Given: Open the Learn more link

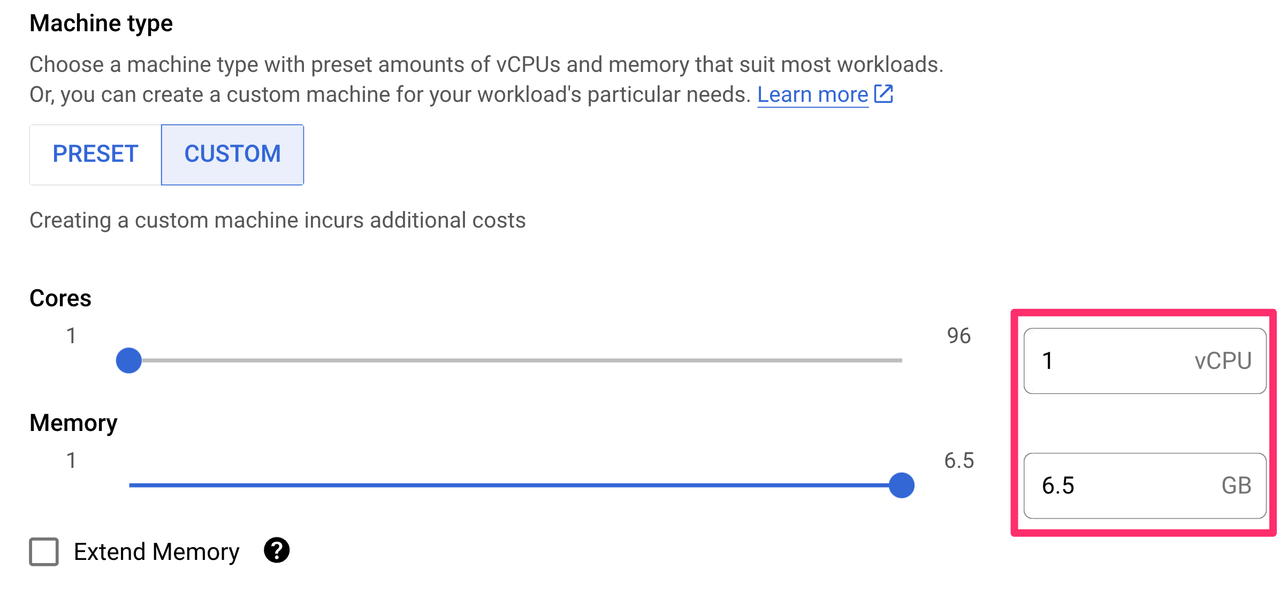Looking at the screenshot, I should pyautogui.click(x=812, y=94).
